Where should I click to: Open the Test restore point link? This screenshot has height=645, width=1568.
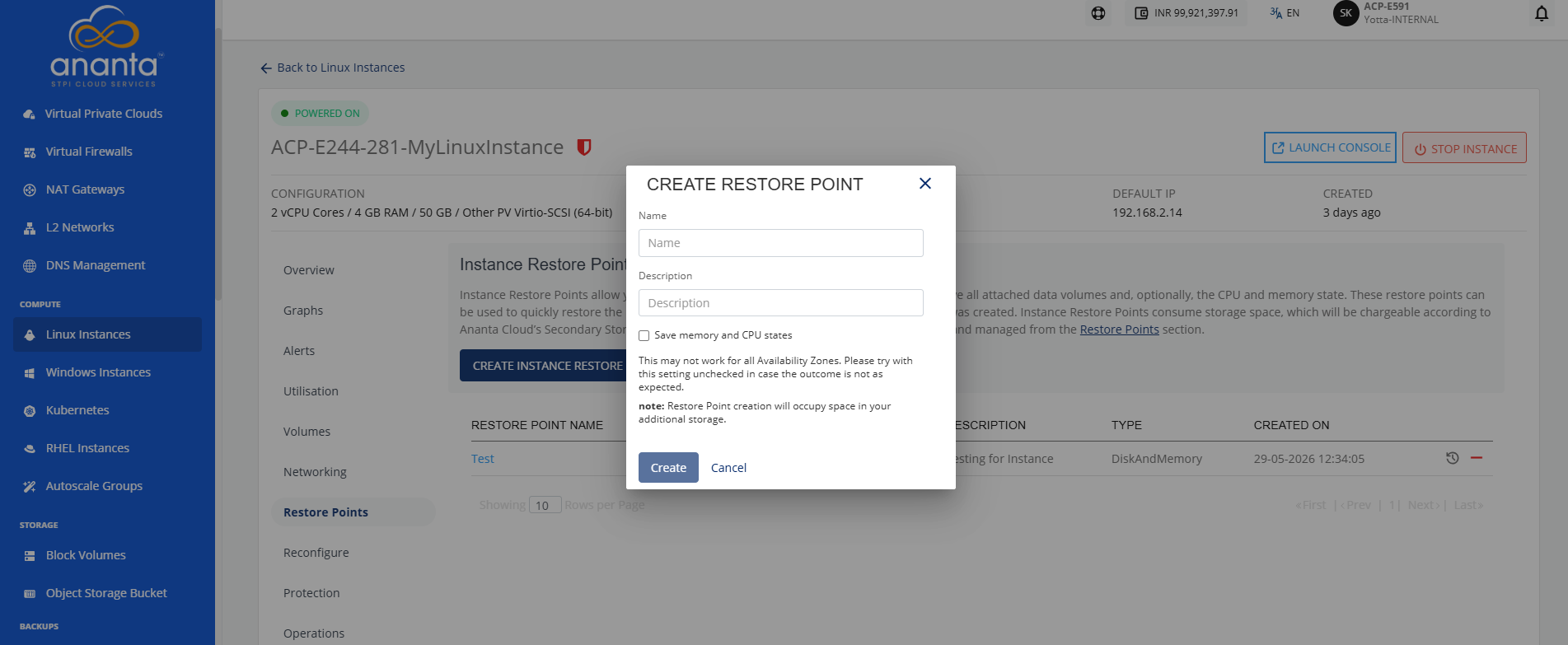click(x=483, y=459)
